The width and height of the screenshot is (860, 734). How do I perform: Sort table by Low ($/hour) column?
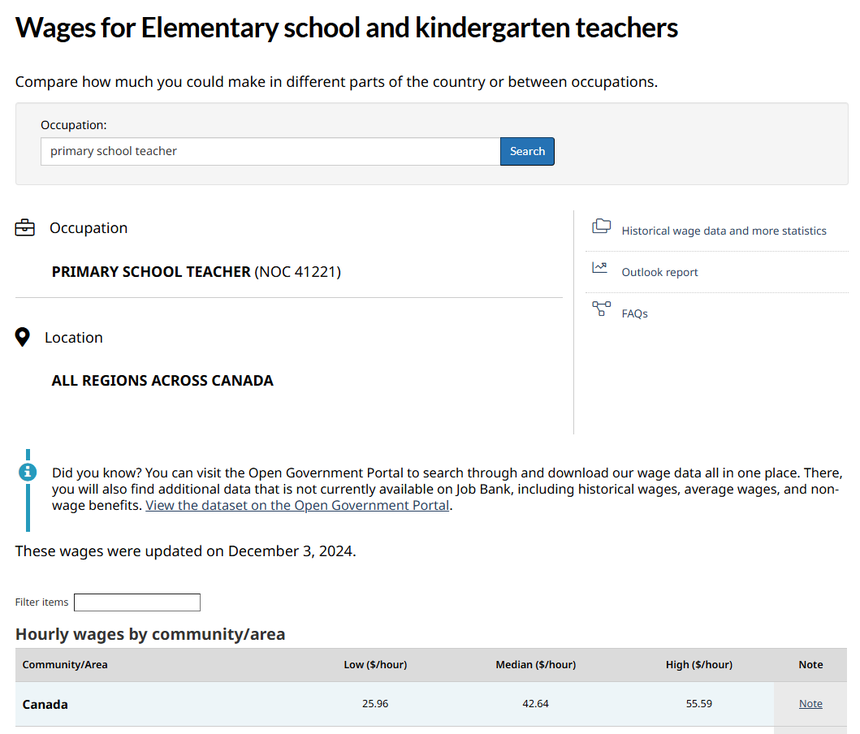pyautogui.click(x=375, y=665)
